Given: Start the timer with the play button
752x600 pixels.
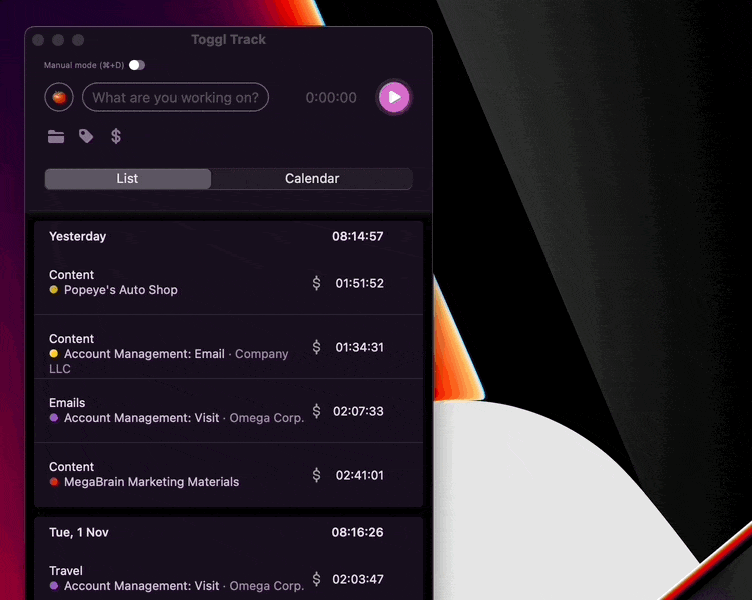Looking at the screenshot, I should 394,97.
